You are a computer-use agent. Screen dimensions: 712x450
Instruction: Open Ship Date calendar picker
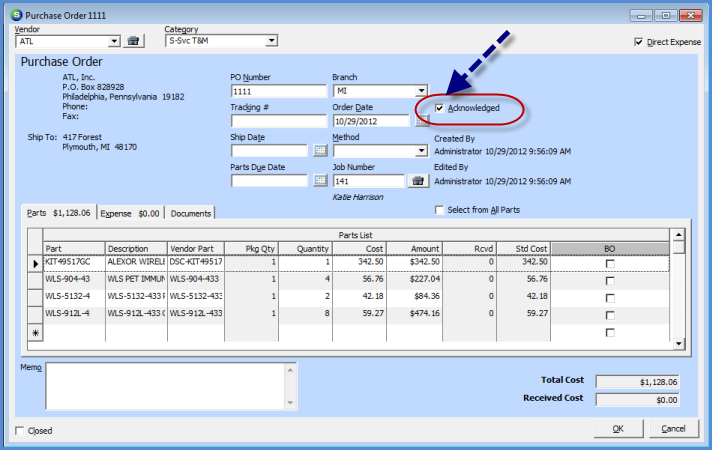[x=320, y=150]
